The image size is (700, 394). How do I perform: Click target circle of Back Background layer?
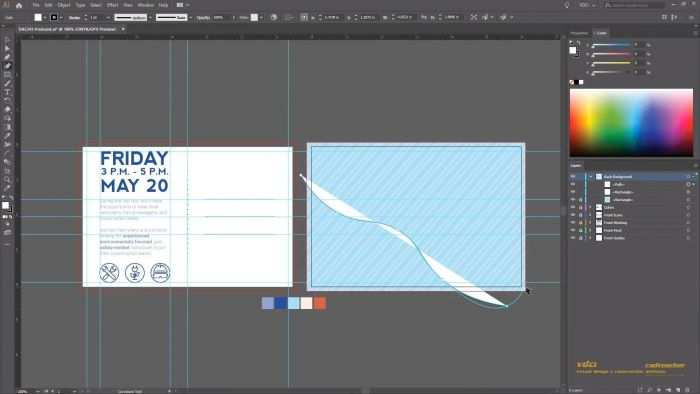(x=688, y=177)
